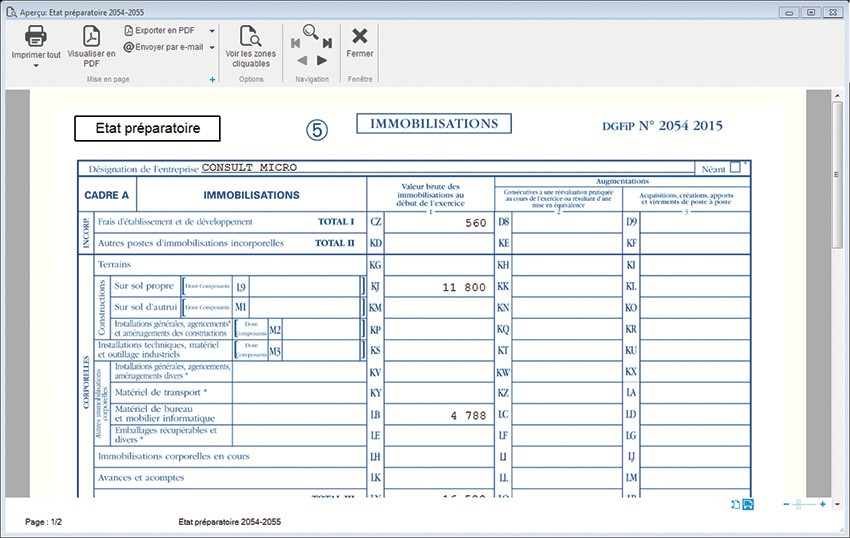Tick the Néant checkbox
The image size is (850, 538).
coord(735,168)
